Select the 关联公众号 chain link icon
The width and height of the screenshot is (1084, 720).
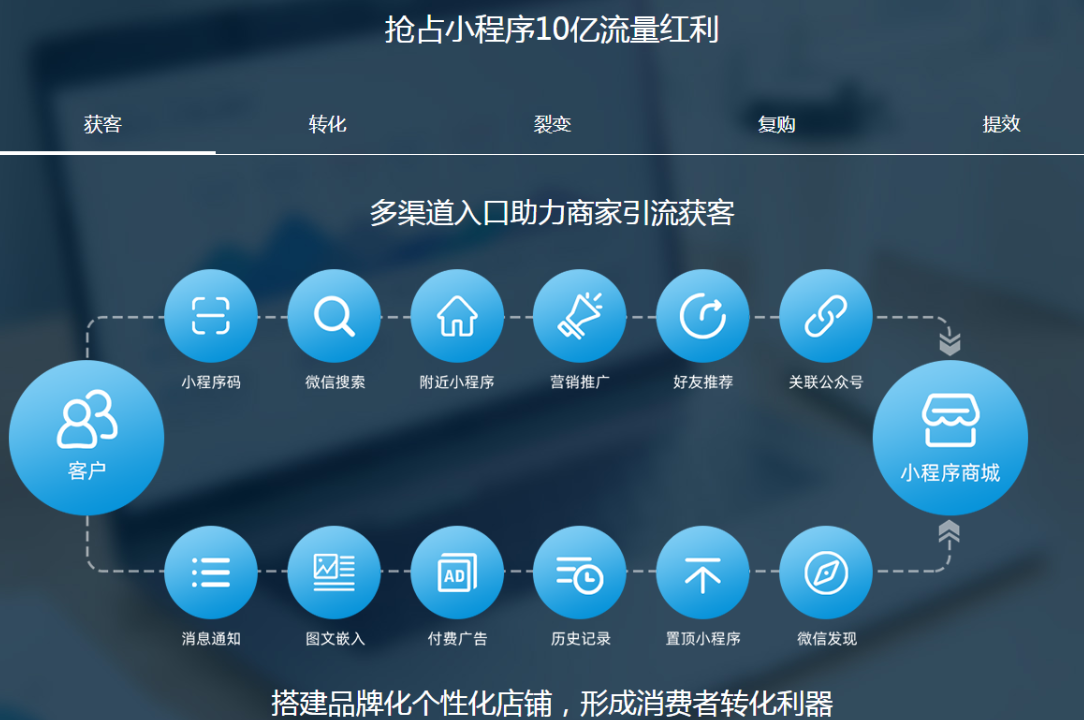(826, 316)
